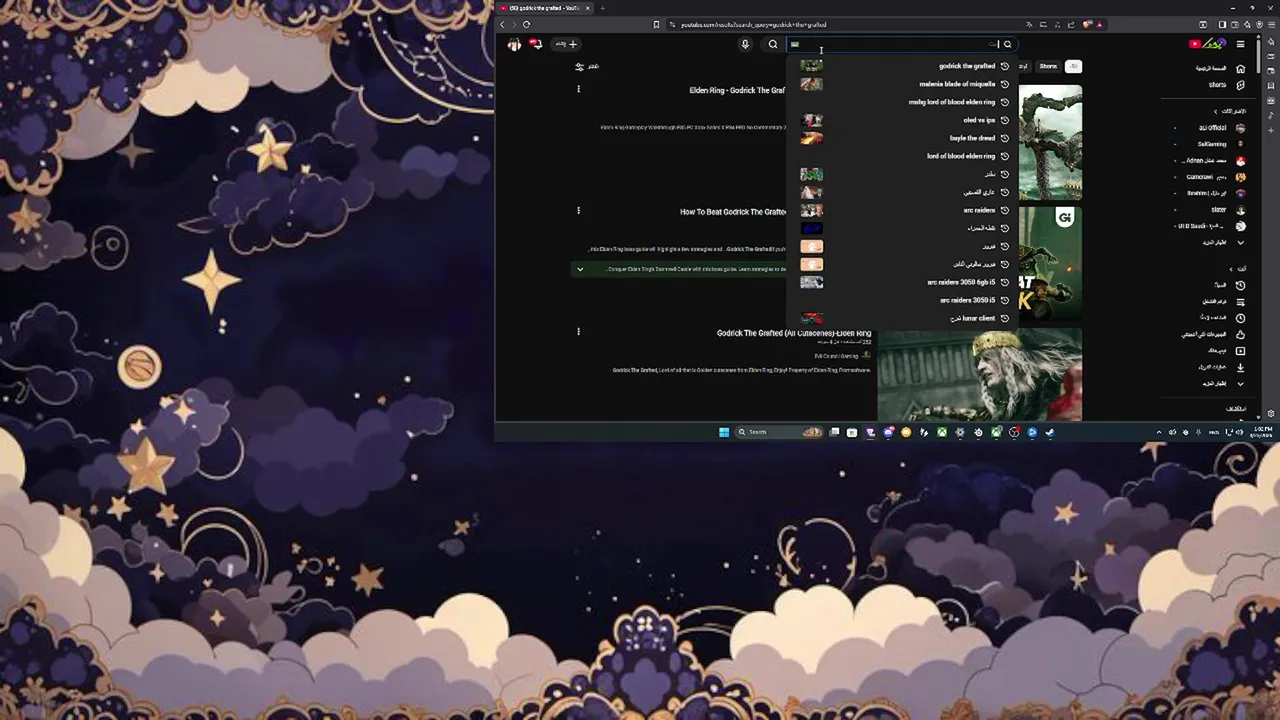The height and width of the screenshot is (720, 1280).
Task: Open the green Xbox app on taskbar
Action: 942,432
